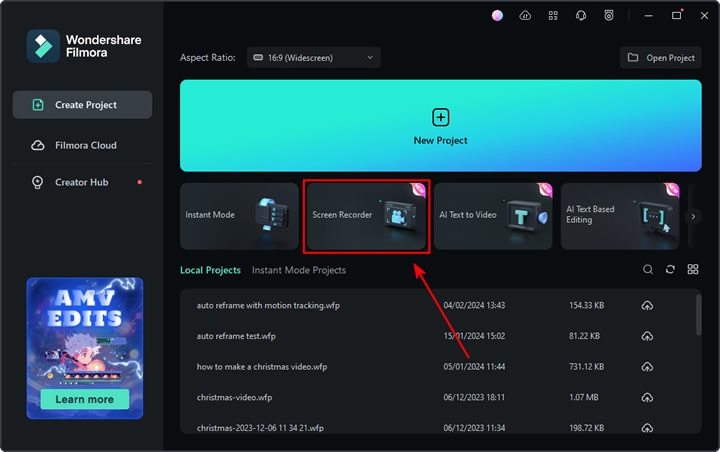
Task: Select auto reframe test.wfp project
Action: click(x=236, y=336)
